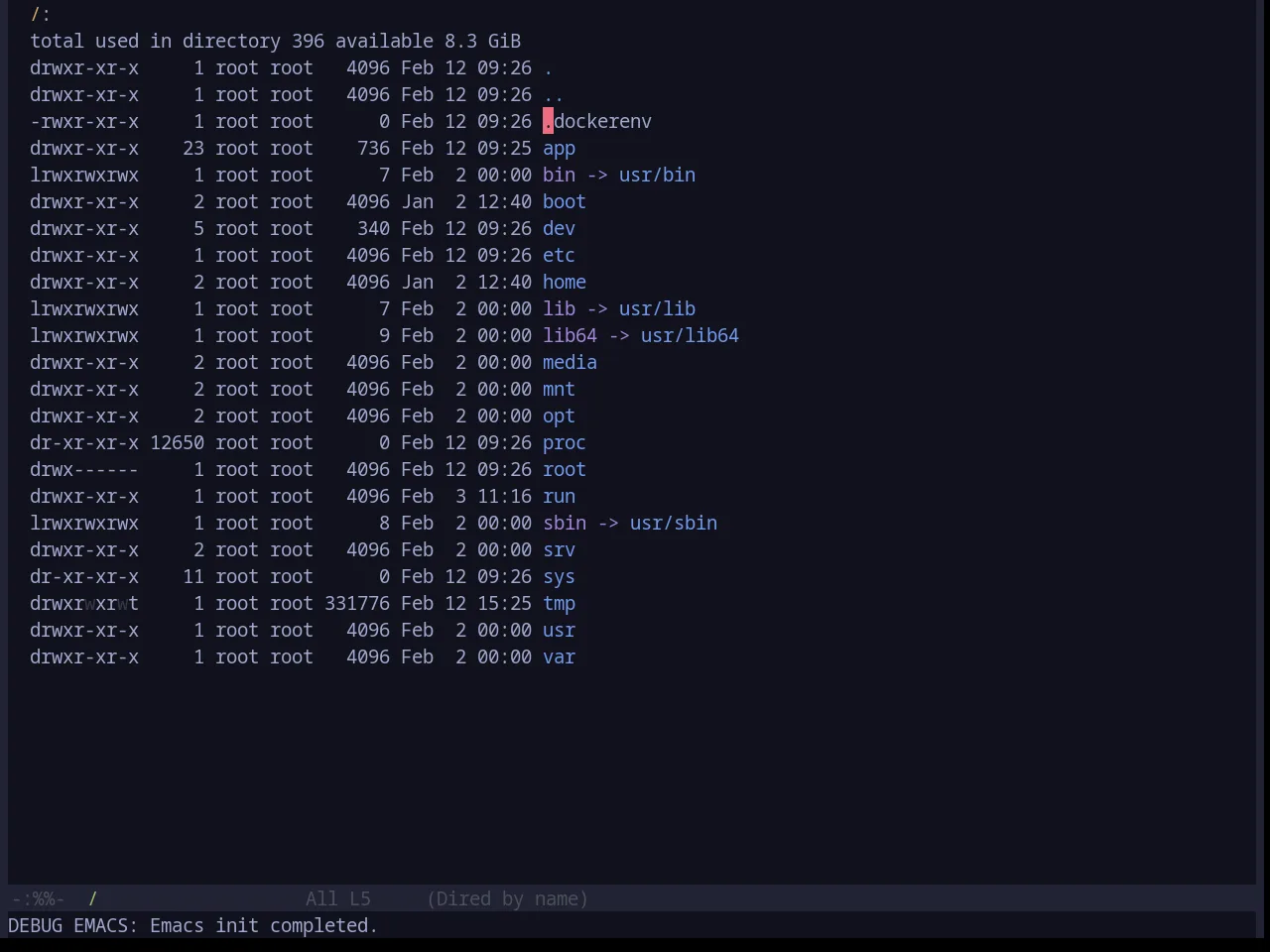Open the srv directory

click(x=559, y=550)
